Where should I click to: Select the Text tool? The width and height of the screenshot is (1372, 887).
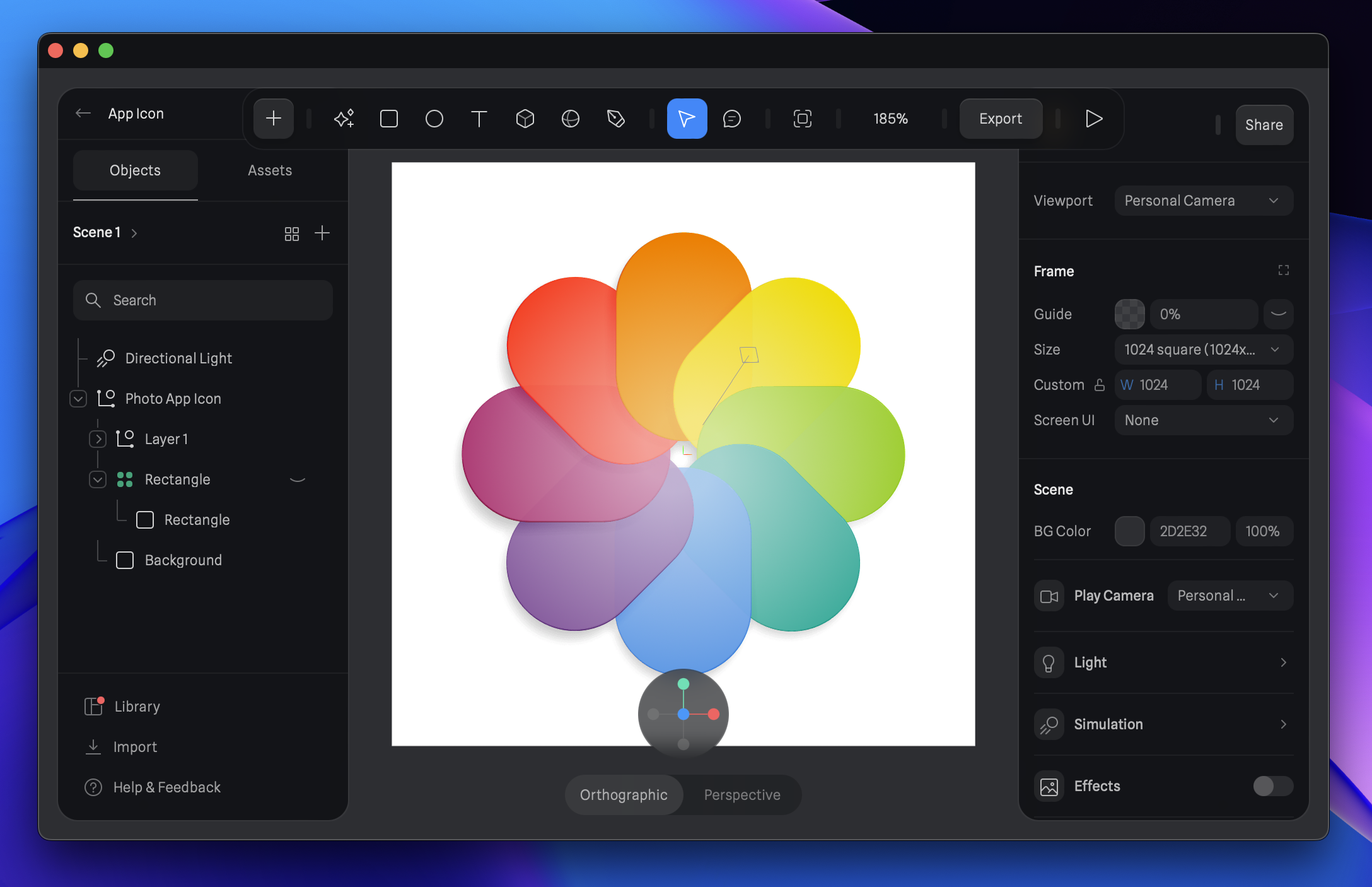[479, 118]
